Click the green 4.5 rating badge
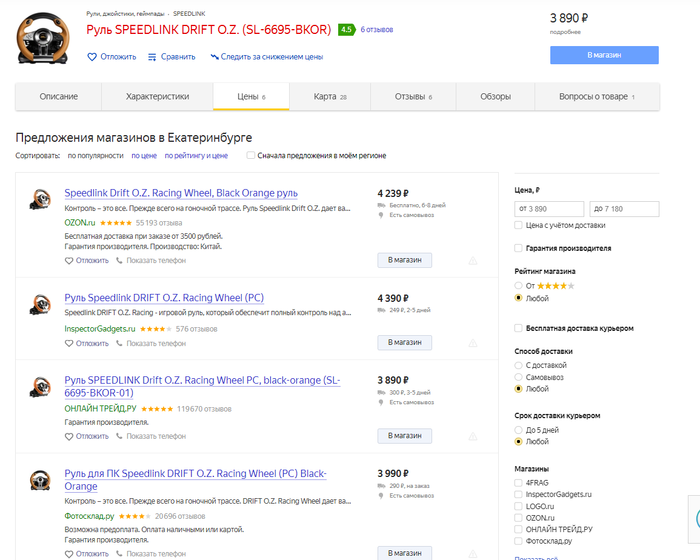The width and height of the screenshot is (700, 560). click(347, 30)
